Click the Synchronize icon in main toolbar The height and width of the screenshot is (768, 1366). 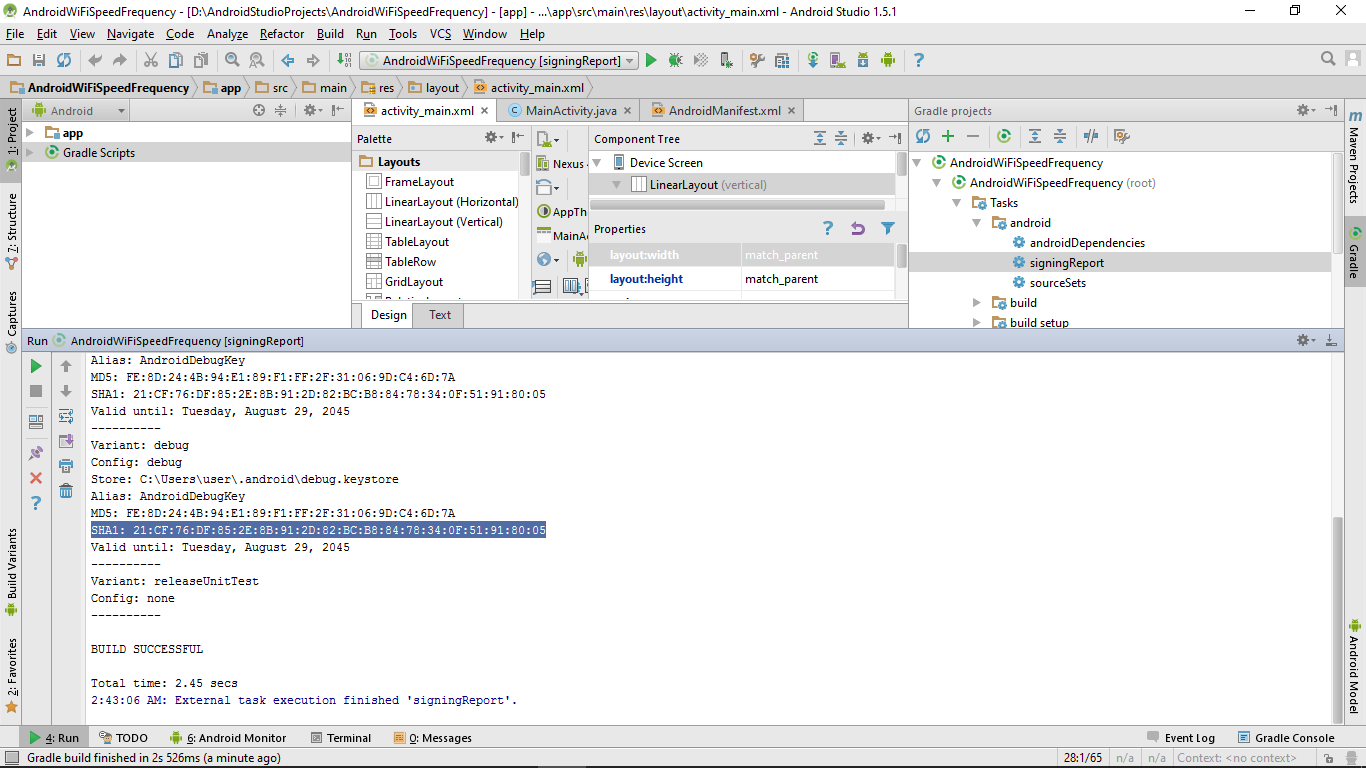tap(64, 60)
